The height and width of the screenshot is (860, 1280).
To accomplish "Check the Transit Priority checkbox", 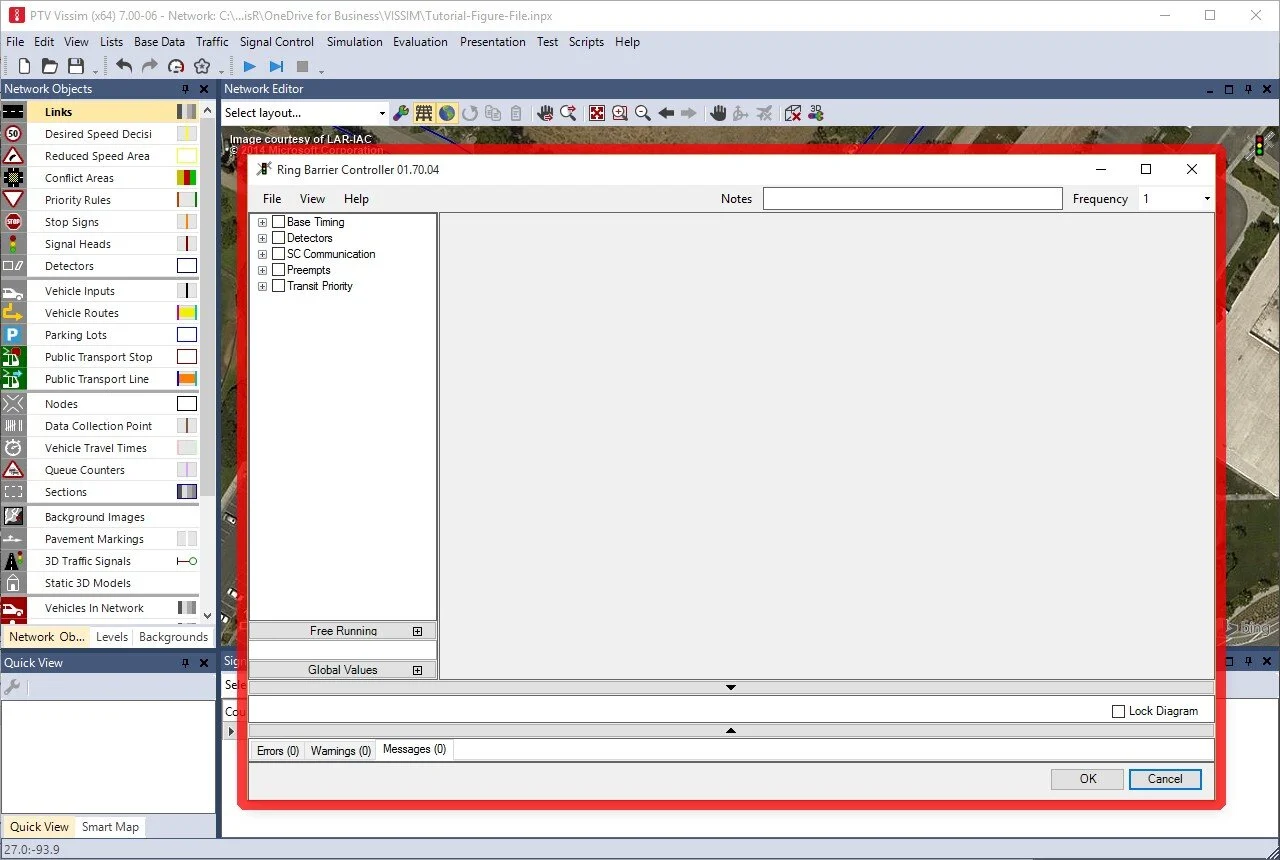I will [x=278, y=285].
